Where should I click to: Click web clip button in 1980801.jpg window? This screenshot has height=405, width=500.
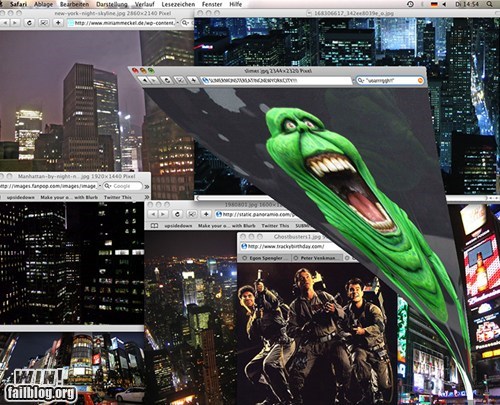click(191, 214)
